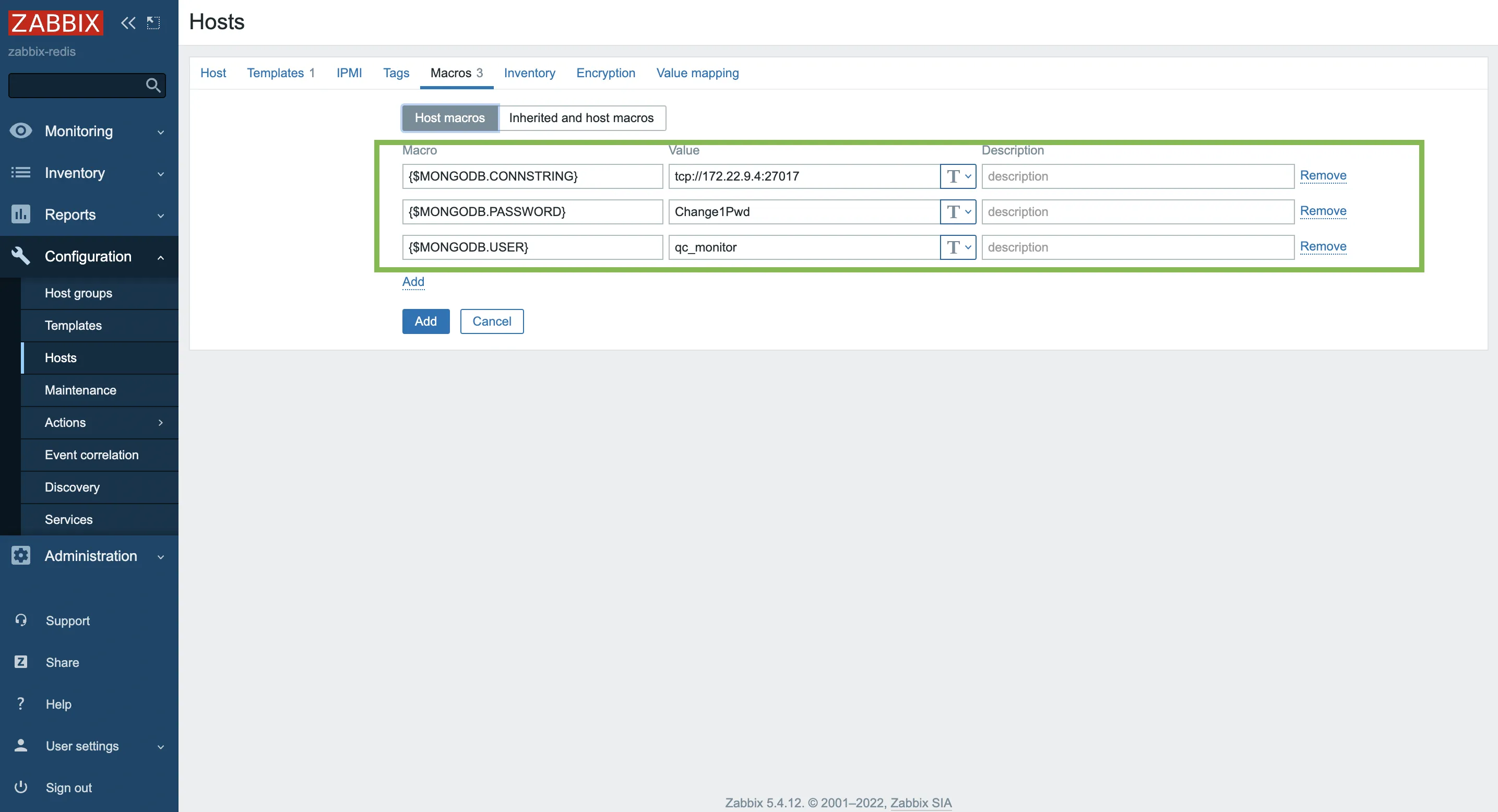Open Discovery menu item
1498x812 pixels.
pos(100,487)
